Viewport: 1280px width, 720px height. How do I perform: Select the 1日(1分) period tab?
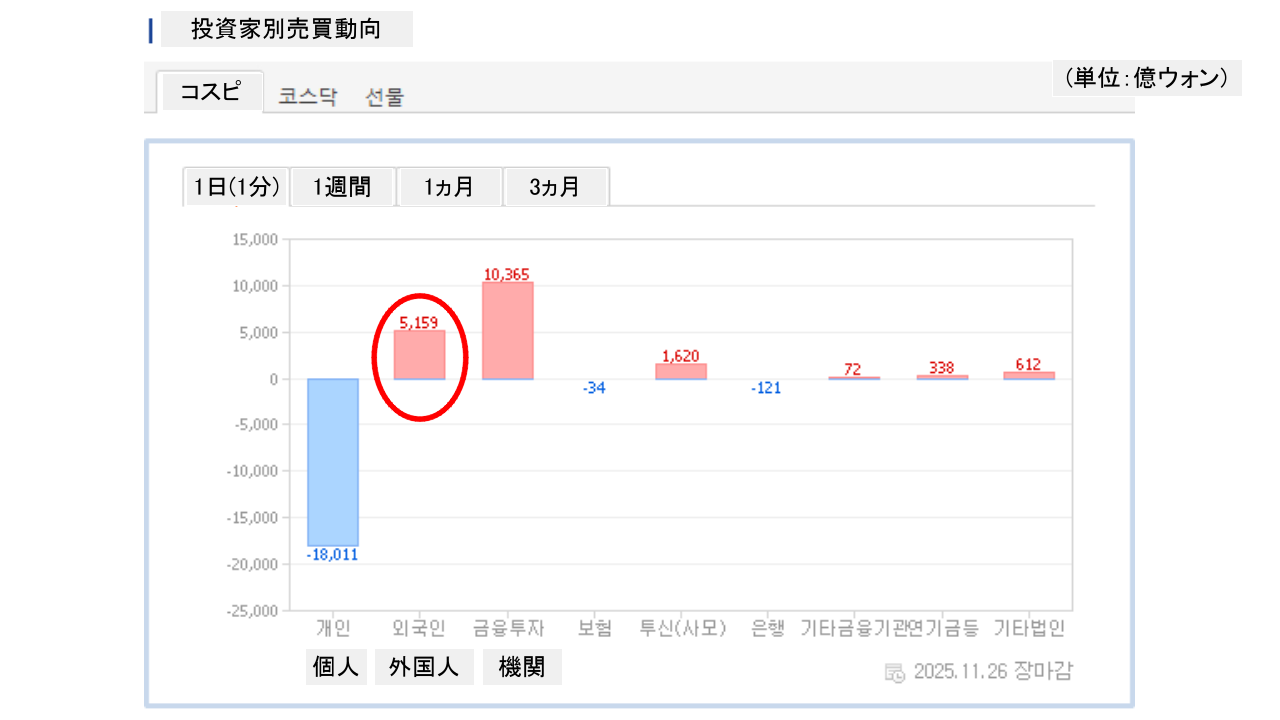pos(236,187)
